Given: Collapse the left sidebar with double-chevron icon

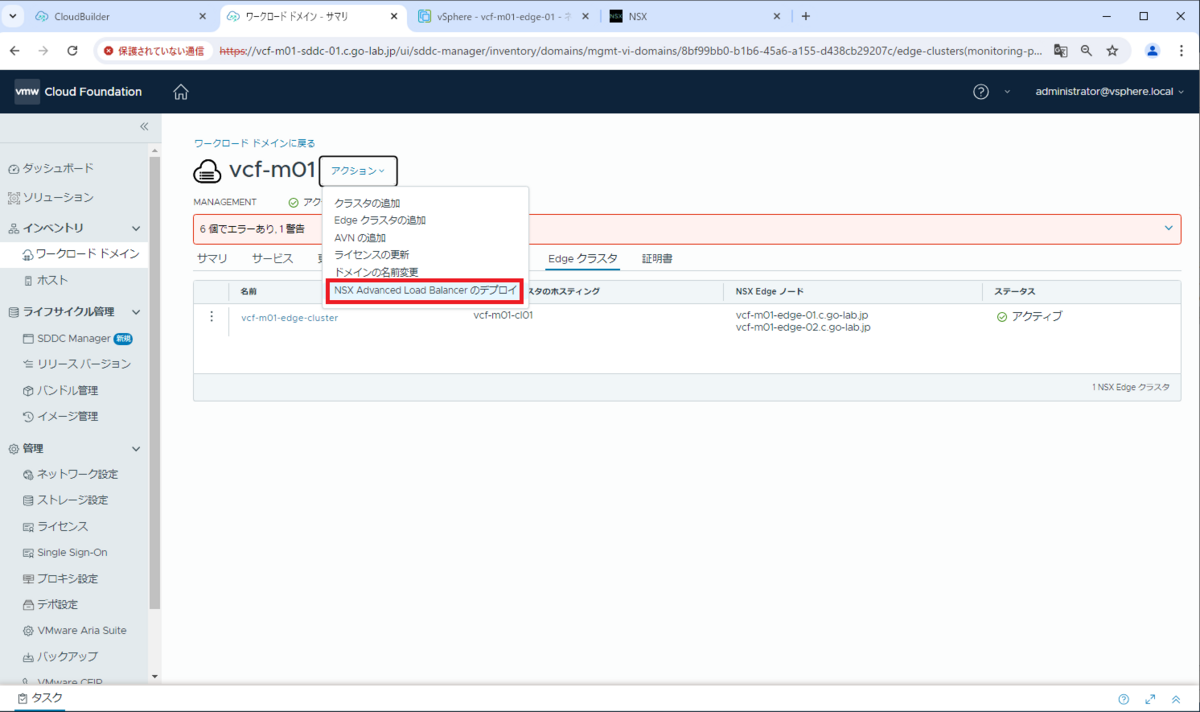Looking at the screenshot, I should pyautogui.click(x=144, y=127).
